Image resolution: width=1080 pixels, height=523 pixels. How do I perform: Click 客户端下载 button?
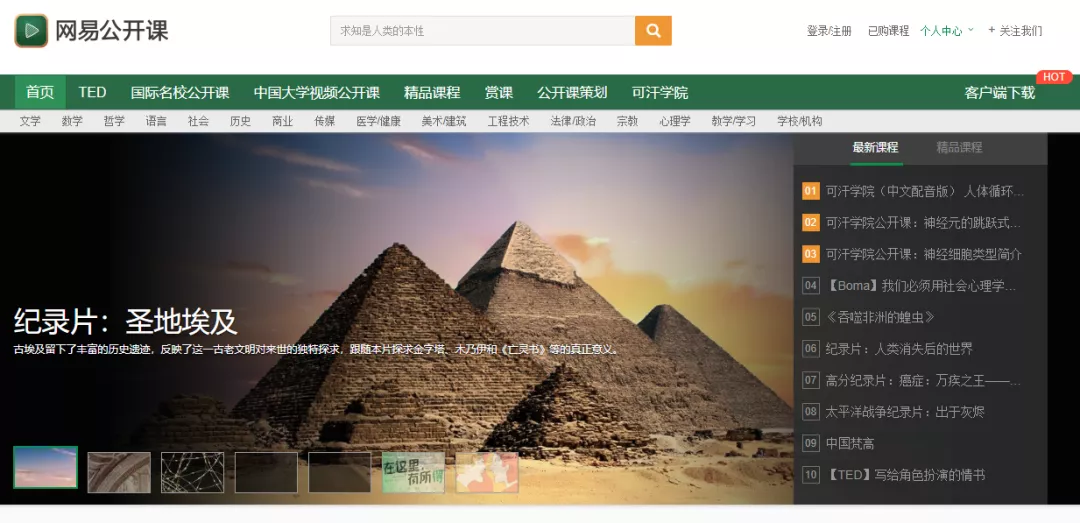click(999, 93)
